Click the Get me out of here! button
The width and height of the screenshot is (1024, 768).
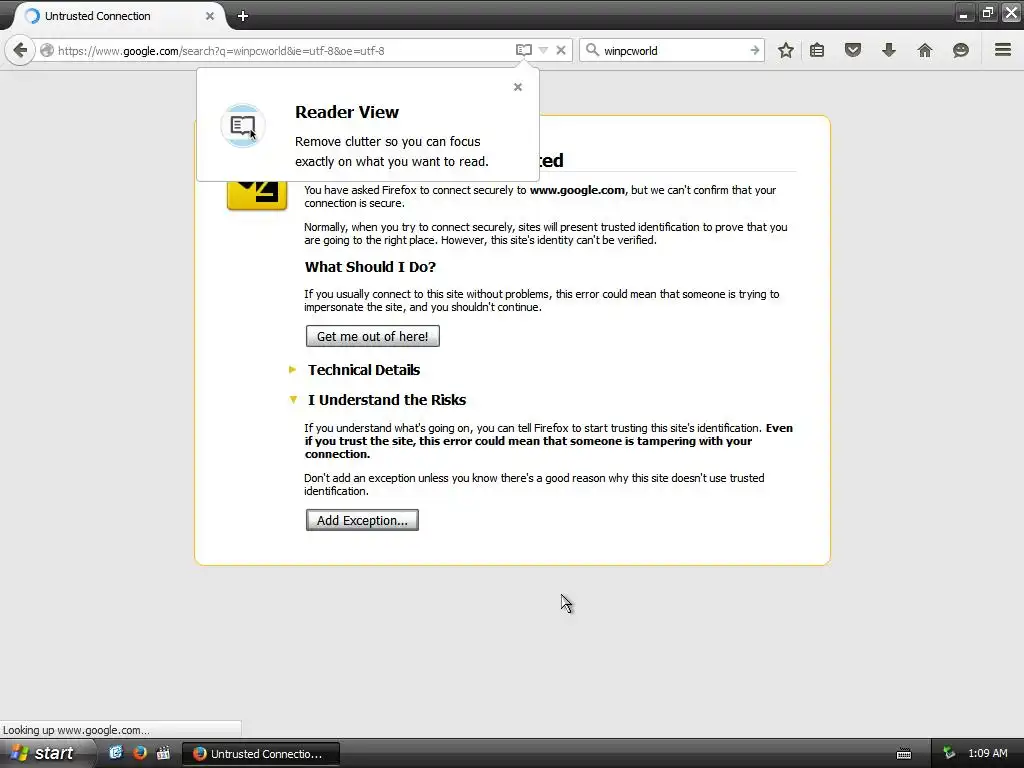pyautogui.click(x=373, y=336)
